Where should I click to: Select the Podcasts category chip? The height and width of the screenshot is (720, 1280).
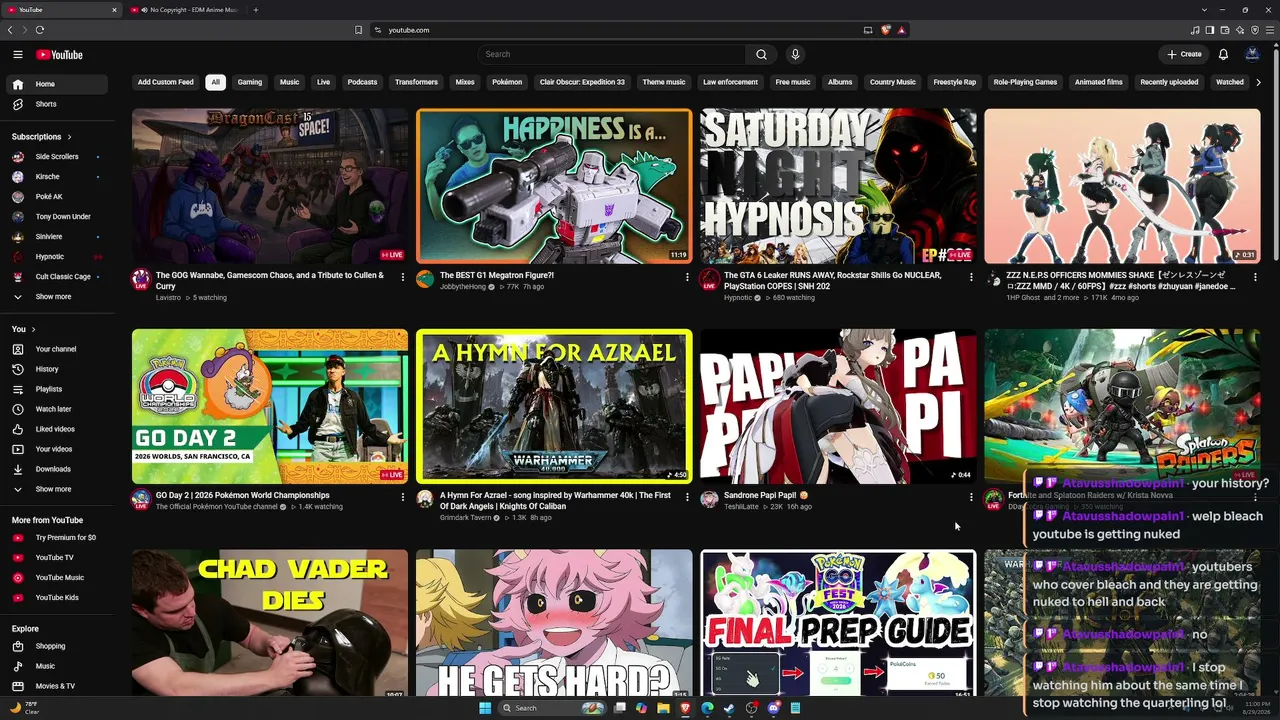pos(362,82)
